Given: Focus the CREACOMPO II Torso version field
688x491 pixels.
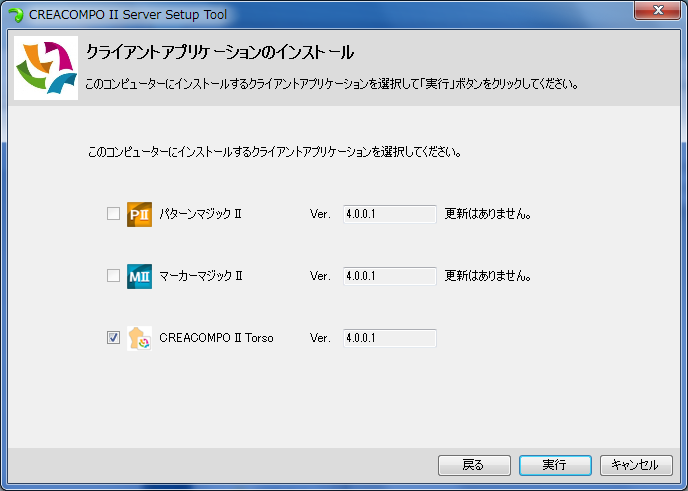Looking at the screenshot, I should tap(389, 338).
